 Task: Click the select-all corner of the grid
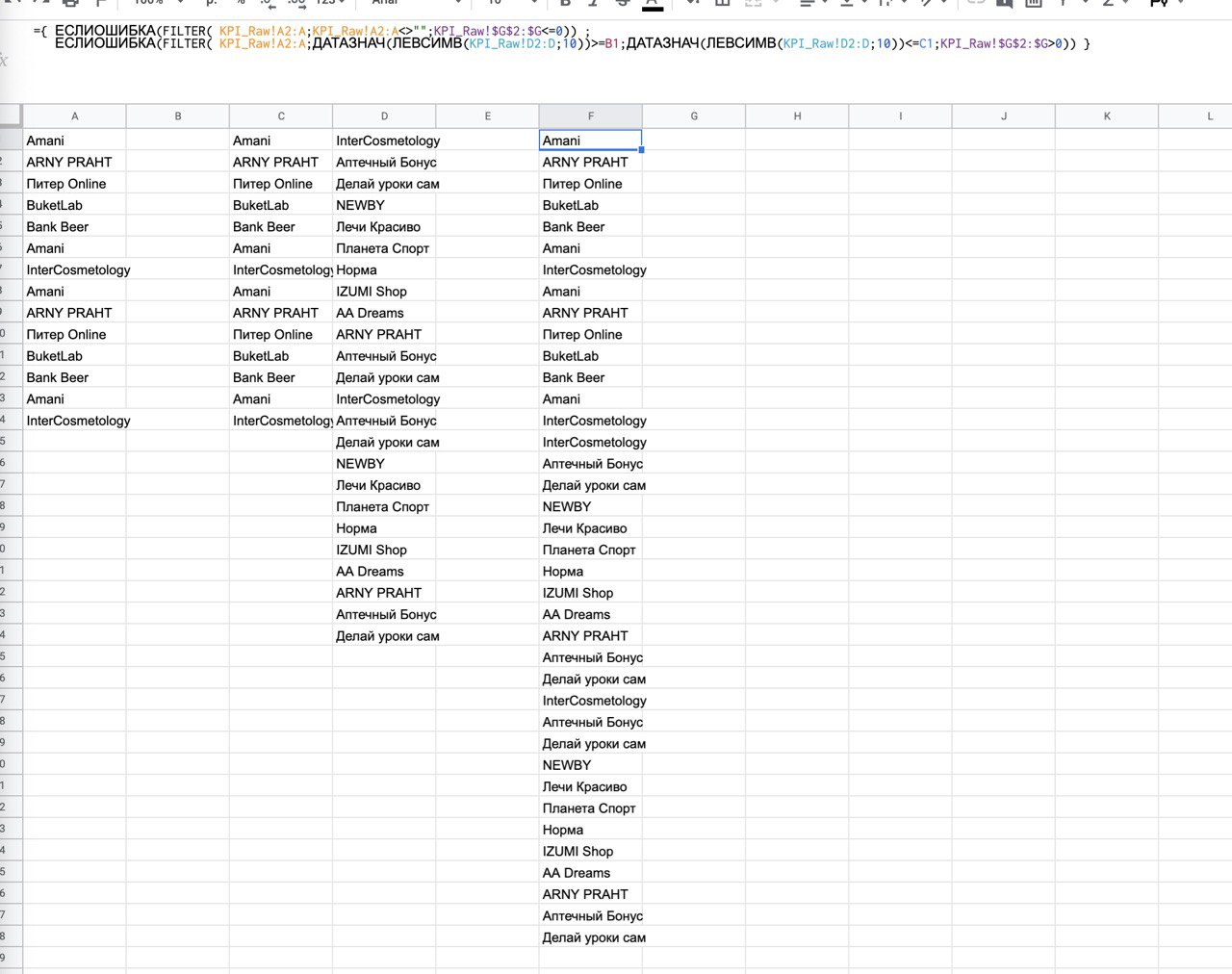pos(11,115)
